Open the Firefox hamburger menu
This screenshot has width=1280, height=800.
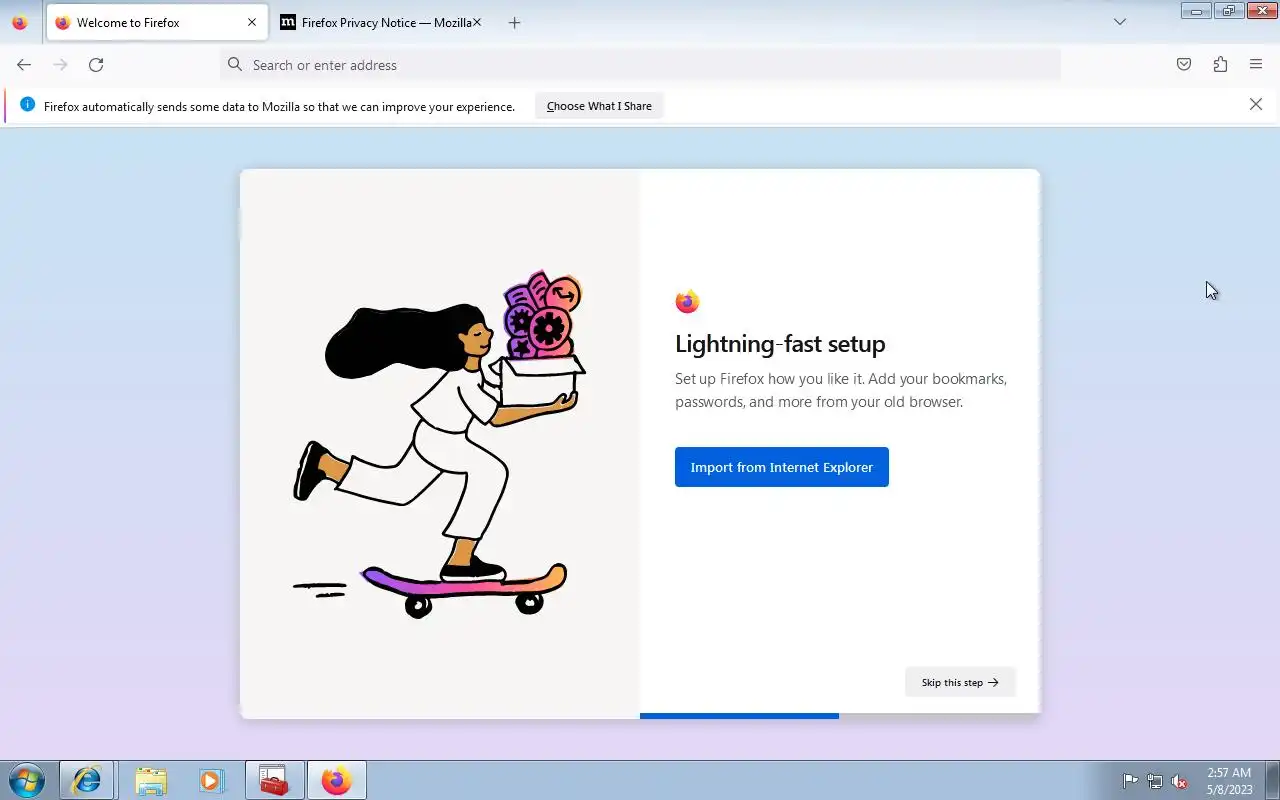coord(1256,65)
